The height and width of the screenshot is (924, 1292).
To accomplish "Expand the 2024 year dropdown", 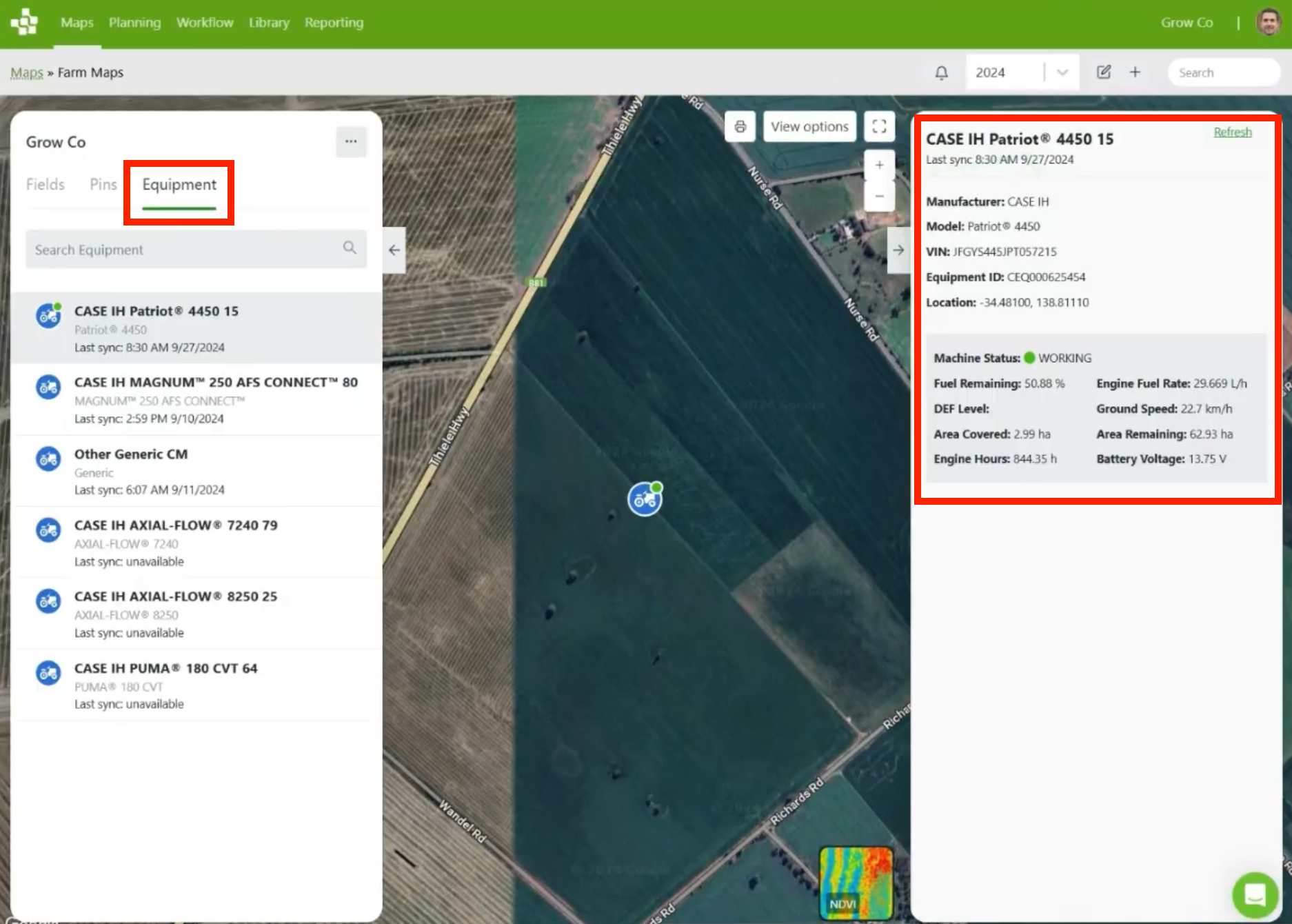I will coord(1062,72).
